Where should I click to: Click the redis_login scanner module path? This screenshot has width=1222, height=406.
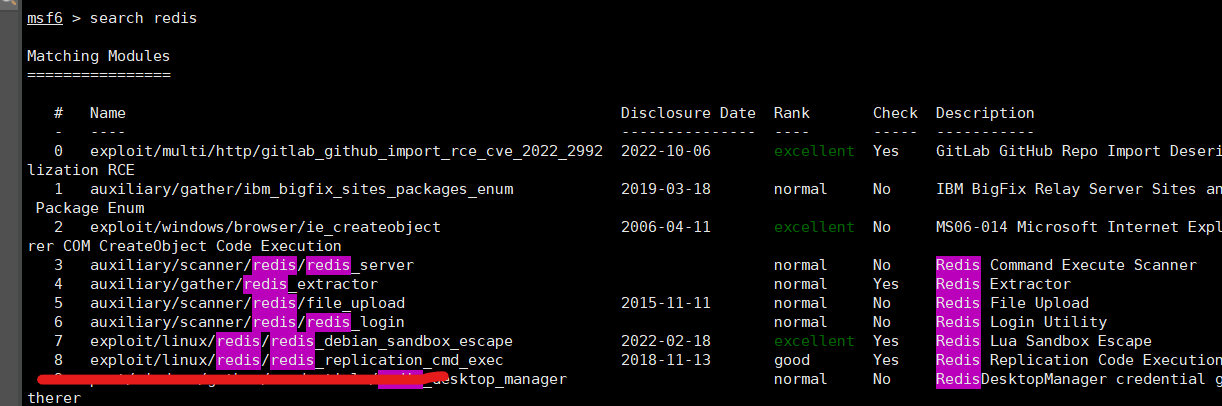click(x=247, y=322)
